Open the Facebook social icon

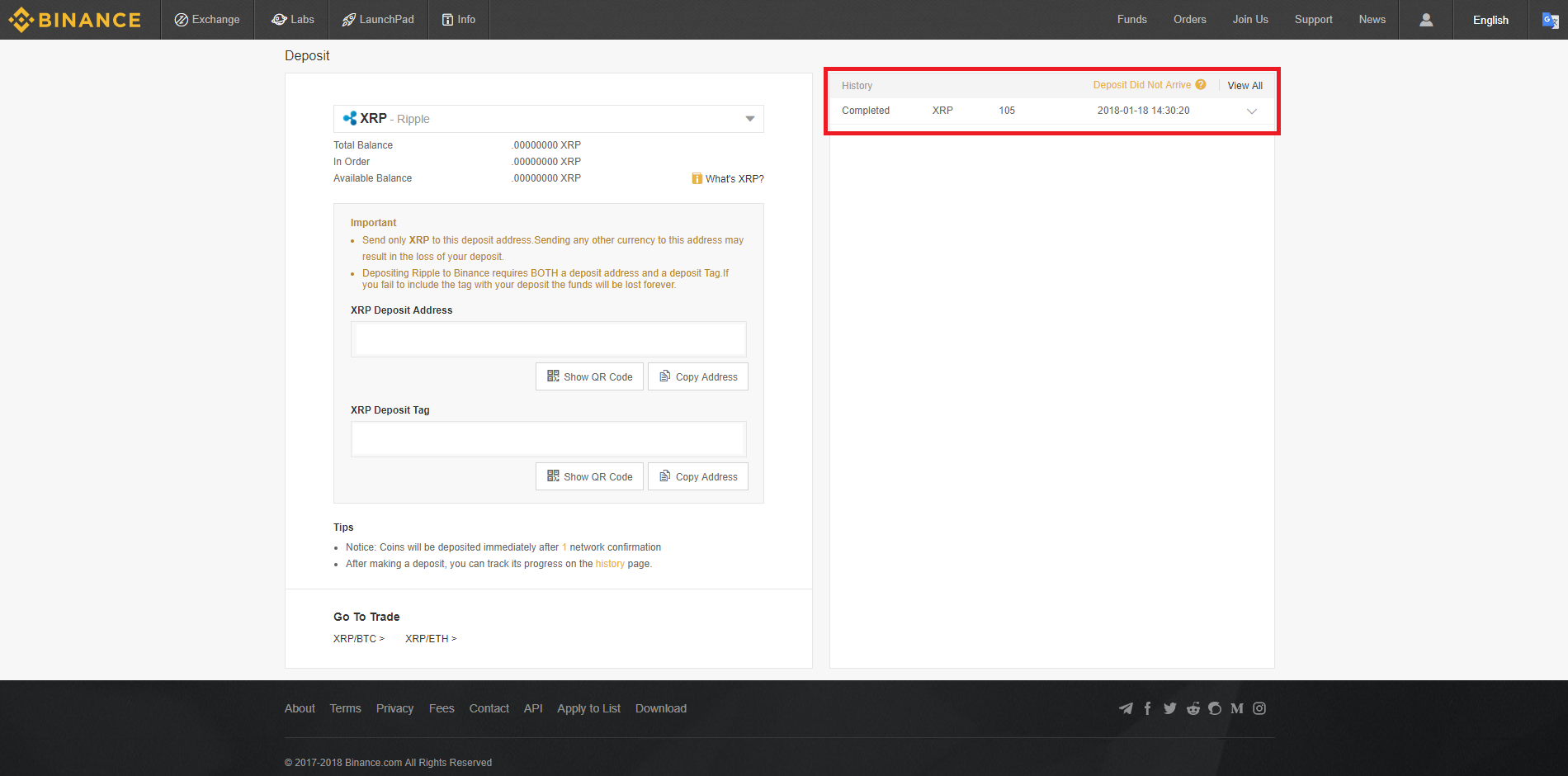click(1147, 708)
